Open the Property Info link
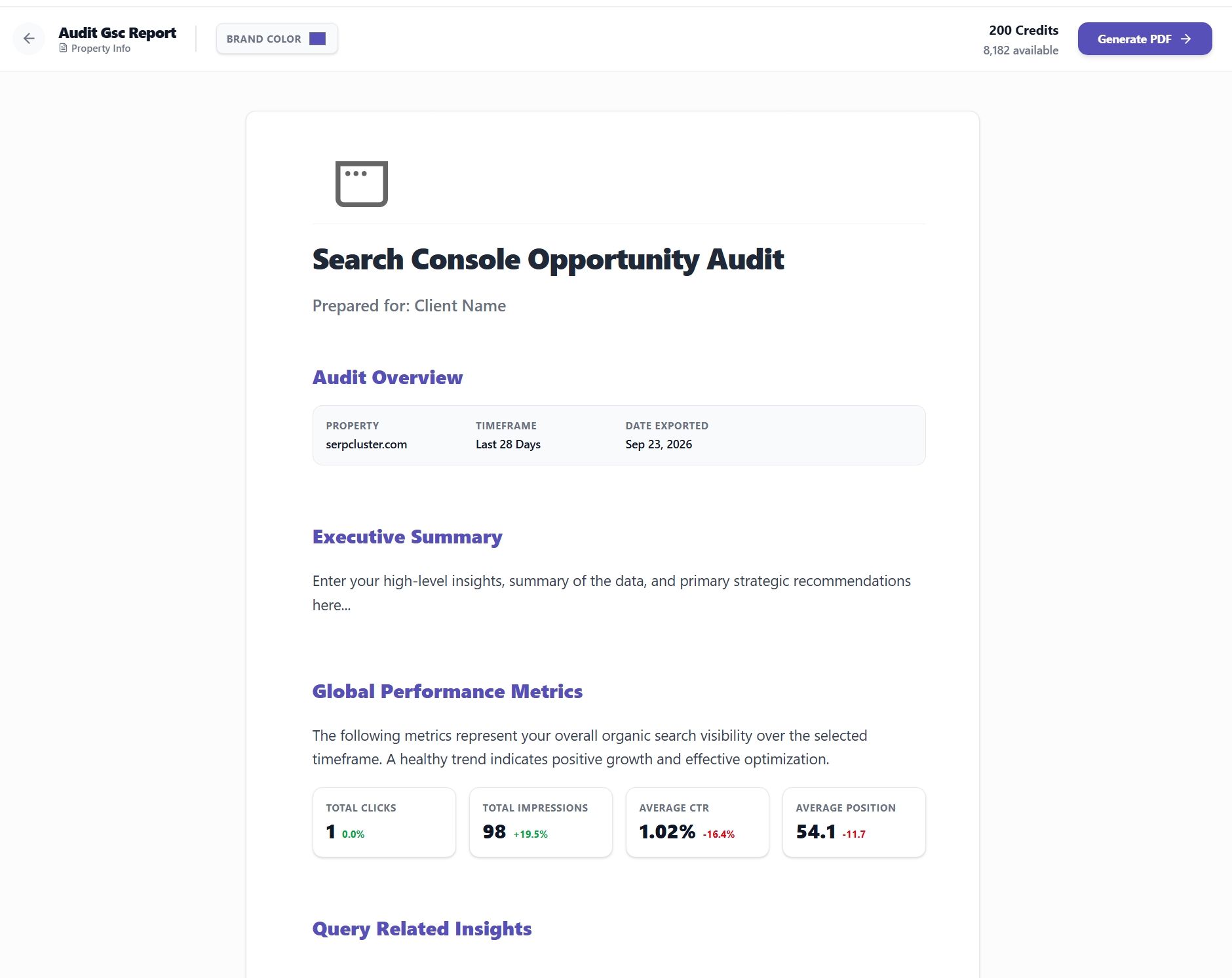1232x978 pixels. click(x=95, y=49)
